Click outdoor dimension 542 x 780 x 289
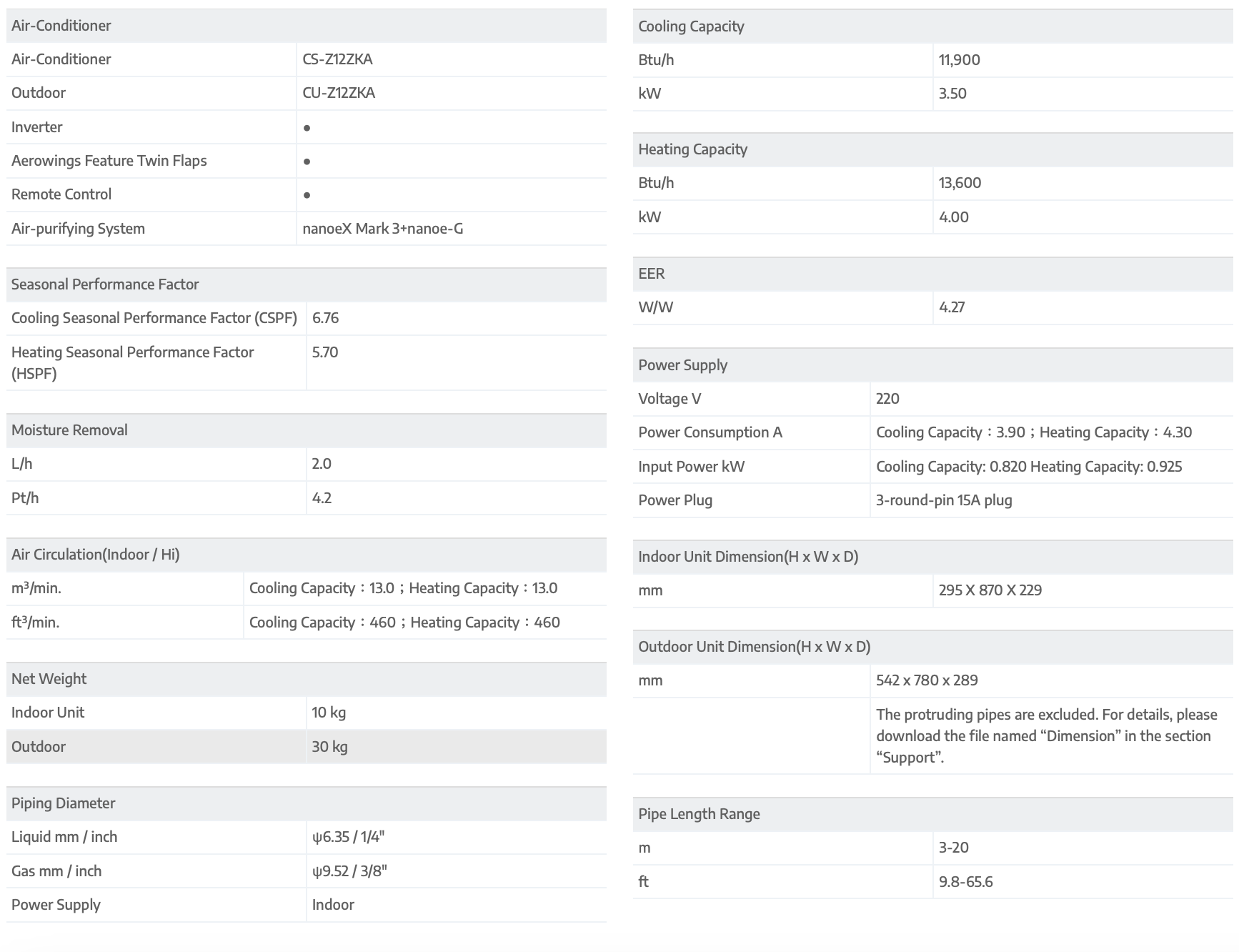Viewport: 1239px width, 952px height. pyautogui.click(x=927, y=680)
